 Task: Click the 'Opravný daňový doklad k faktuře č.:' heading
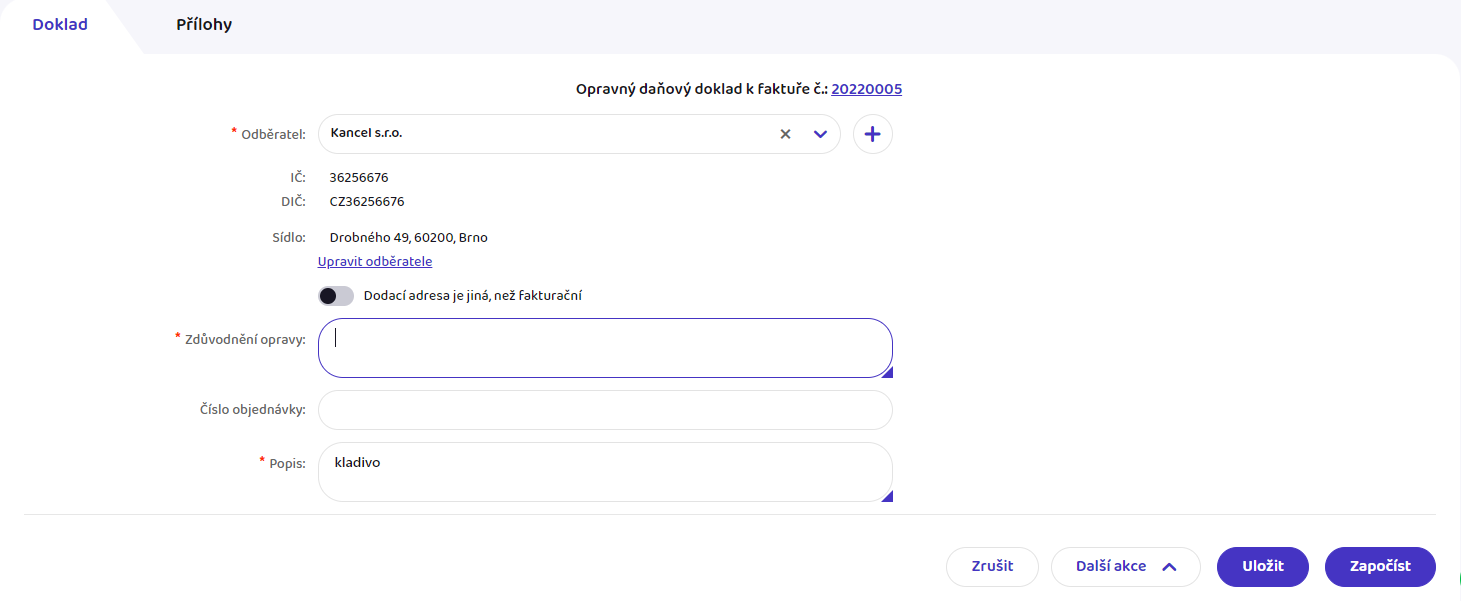(701, 89)
